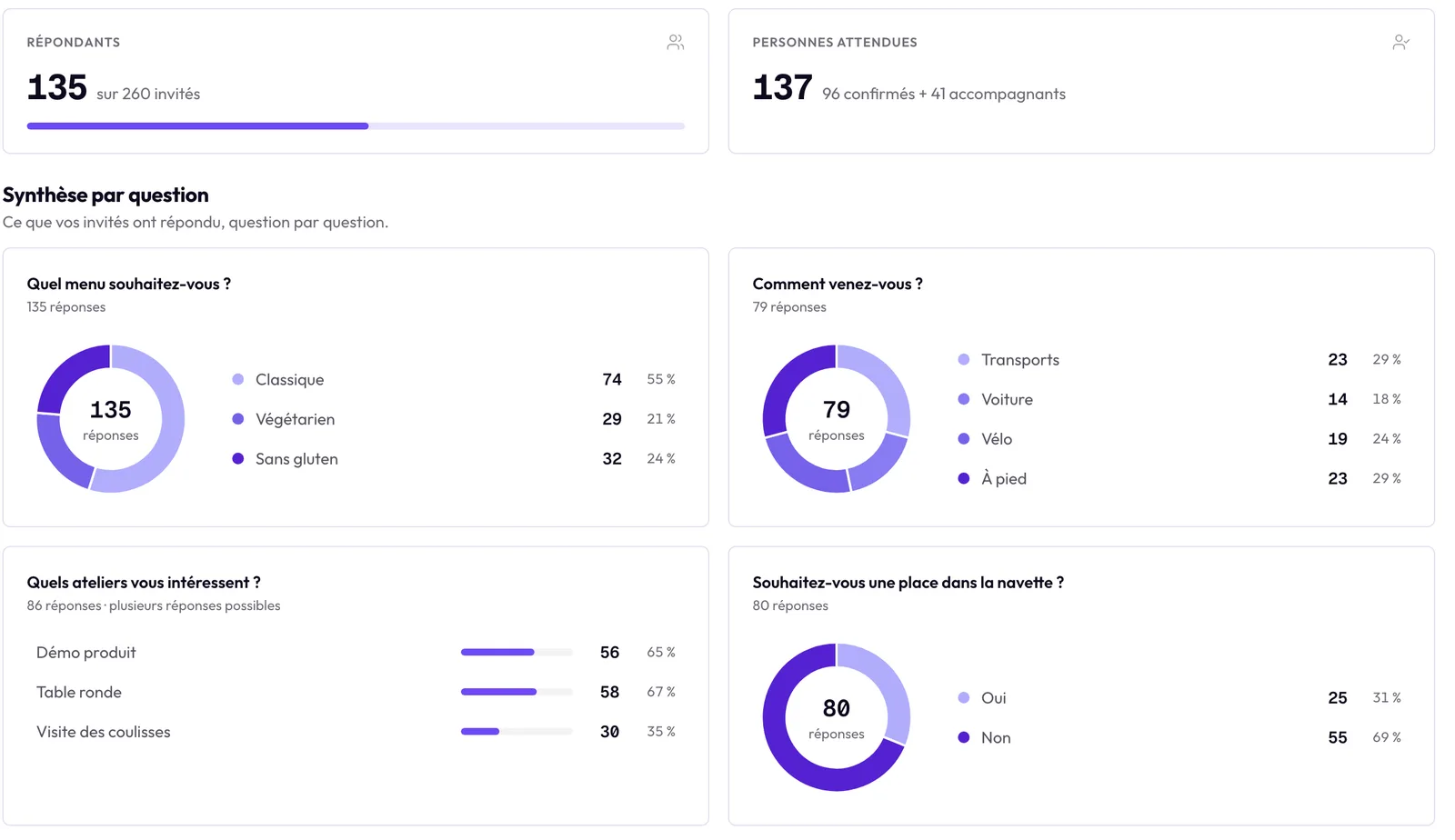
Task: Click the navette donut chart showing 80
Action: (x=837, y=717)
